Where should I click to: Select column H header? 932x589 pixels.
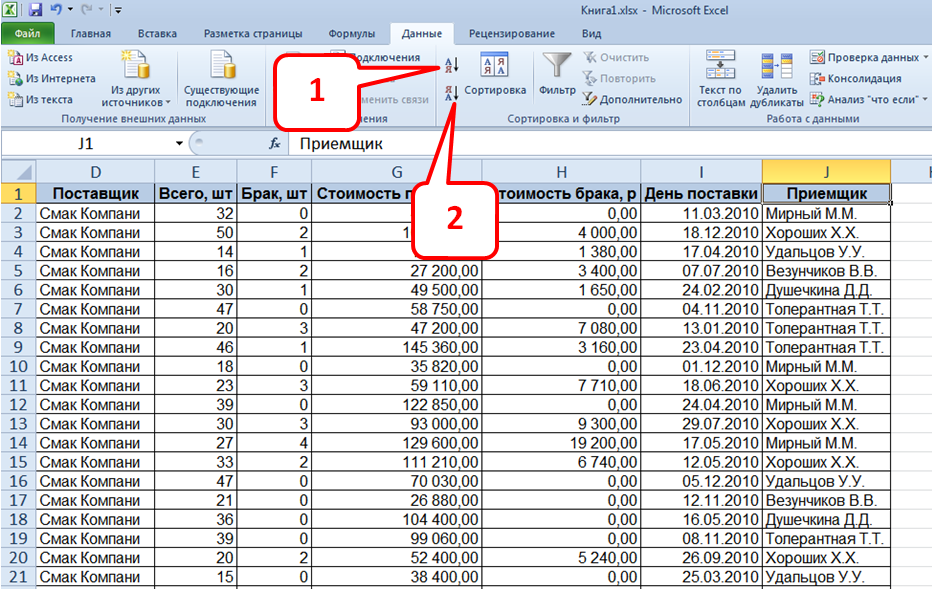click(x=560, y=171)
